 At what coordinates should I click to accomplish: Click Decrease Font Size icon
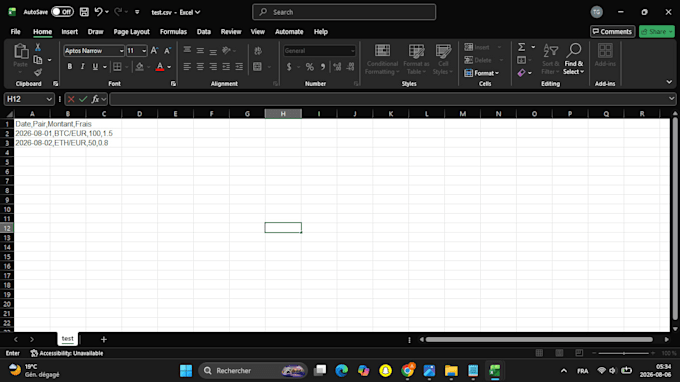tap(167, 51)
